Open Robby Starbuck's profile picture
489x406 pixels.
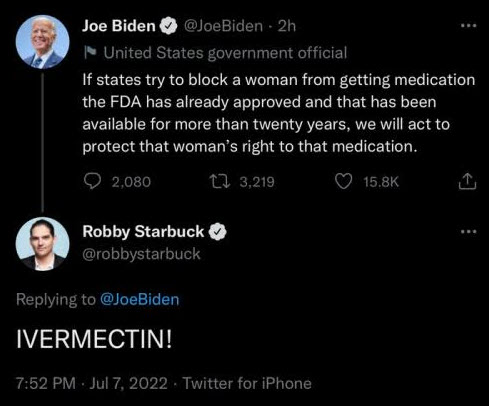(42, 244)
